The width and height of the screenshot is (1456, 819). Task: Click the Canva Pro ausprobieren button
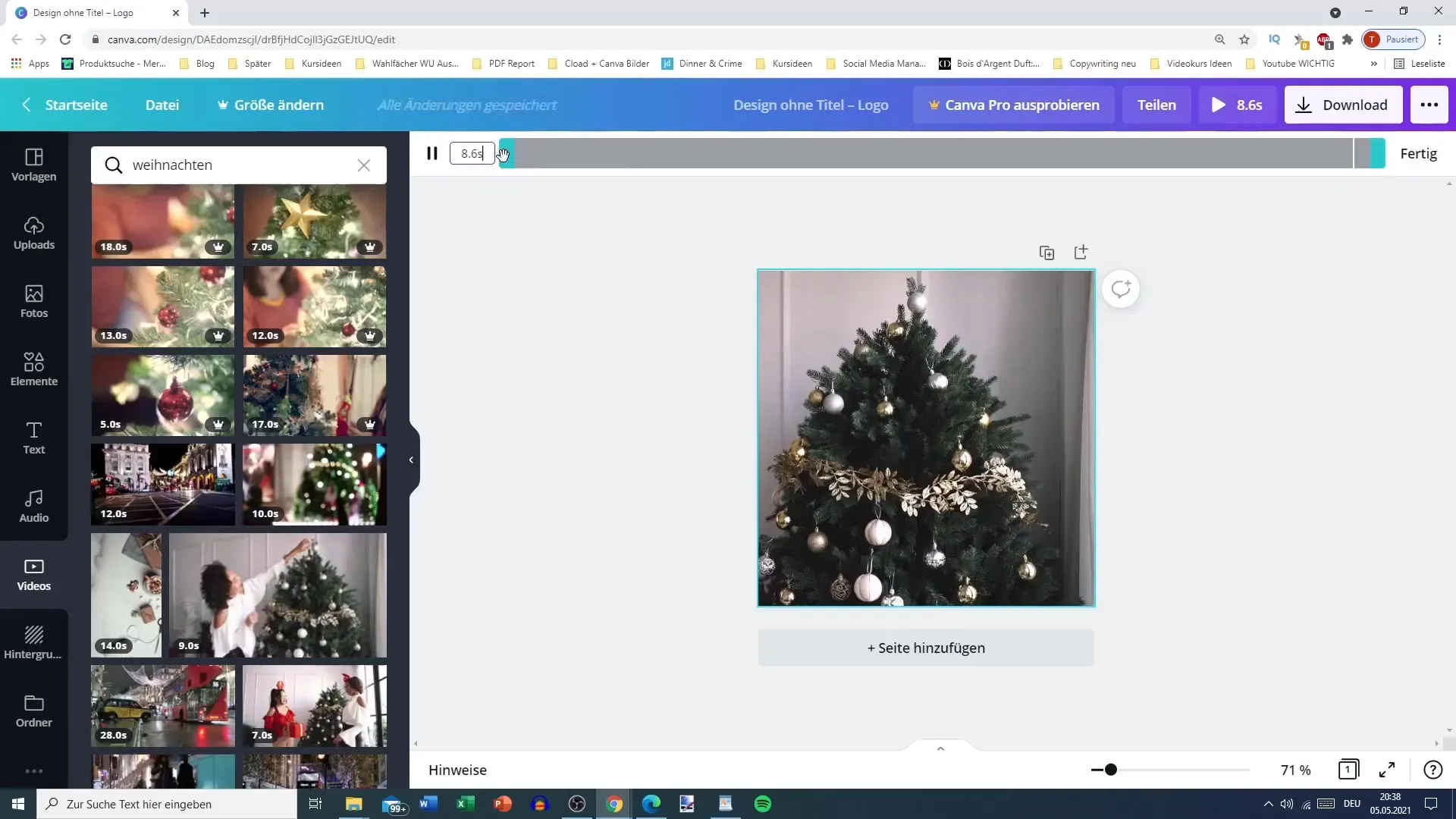click(x=1014, y=104)
